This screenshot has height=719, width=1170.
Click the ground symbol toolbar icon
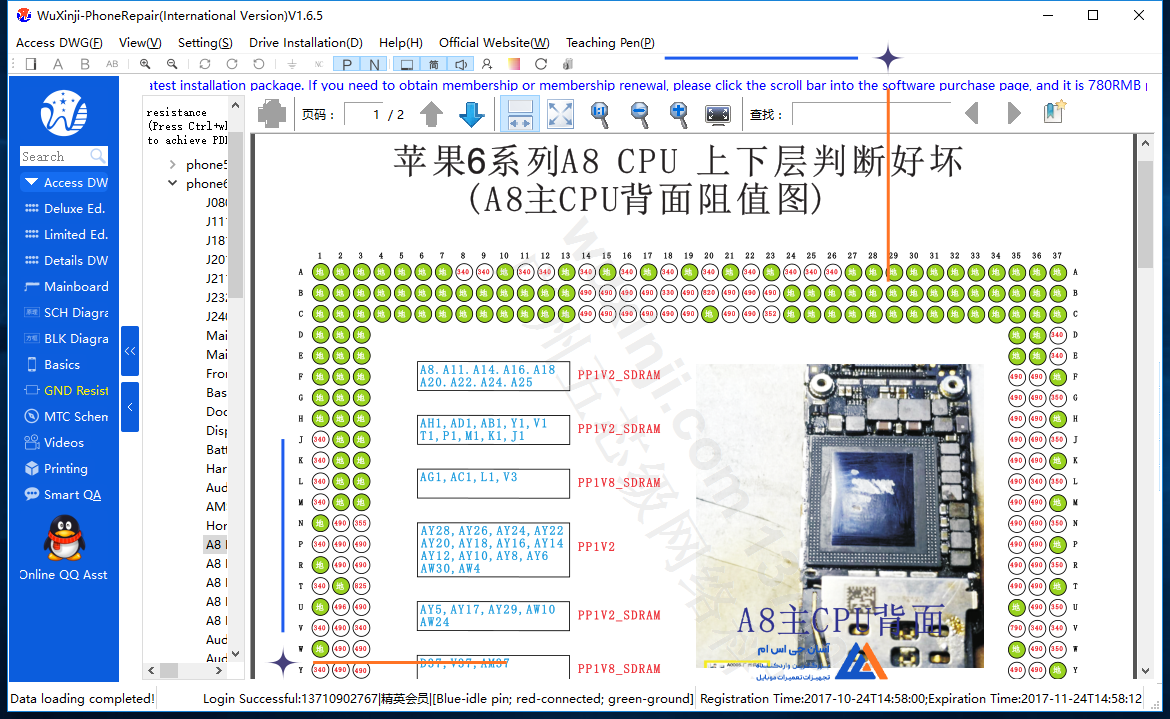292,64
